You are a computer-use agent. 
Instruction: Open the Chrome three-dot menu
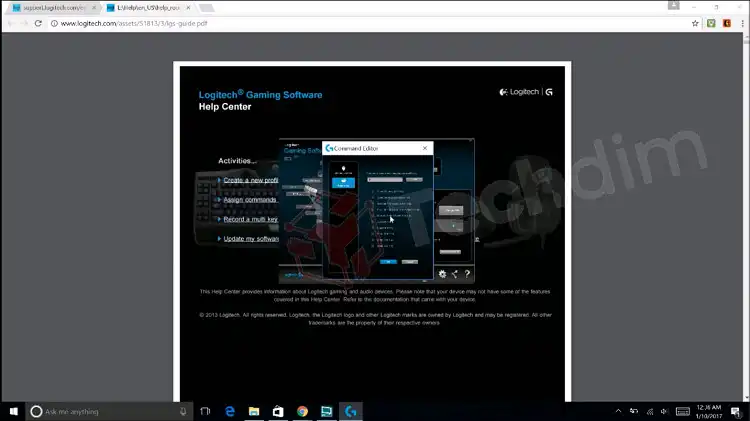742,23
